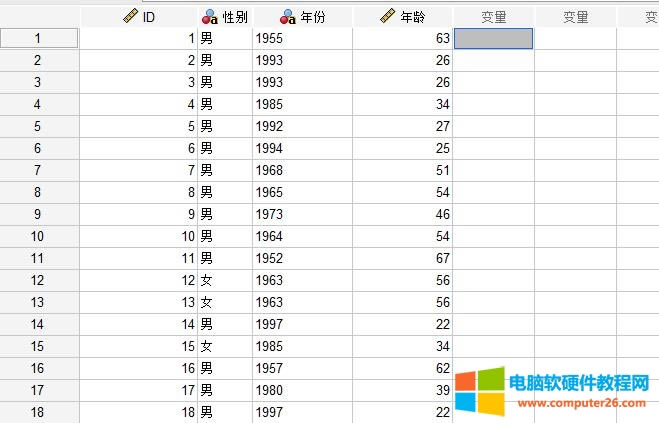Screen dimensions: 659x423
Task: Click the 电脑软硬件教程网 watermark title
Action: coord(580,383)
